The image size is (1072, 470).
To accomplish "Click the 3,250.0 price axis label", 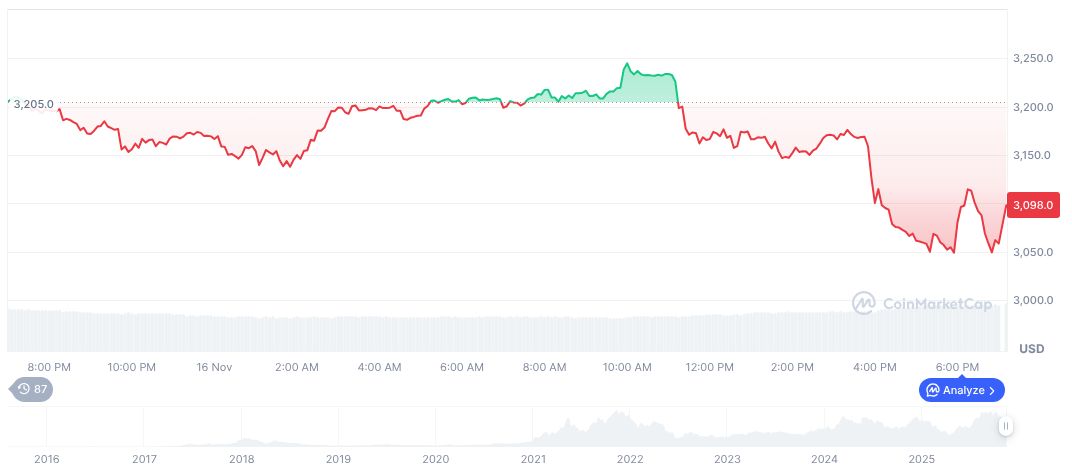I will pyautogui.click(x=1033, y=59).
